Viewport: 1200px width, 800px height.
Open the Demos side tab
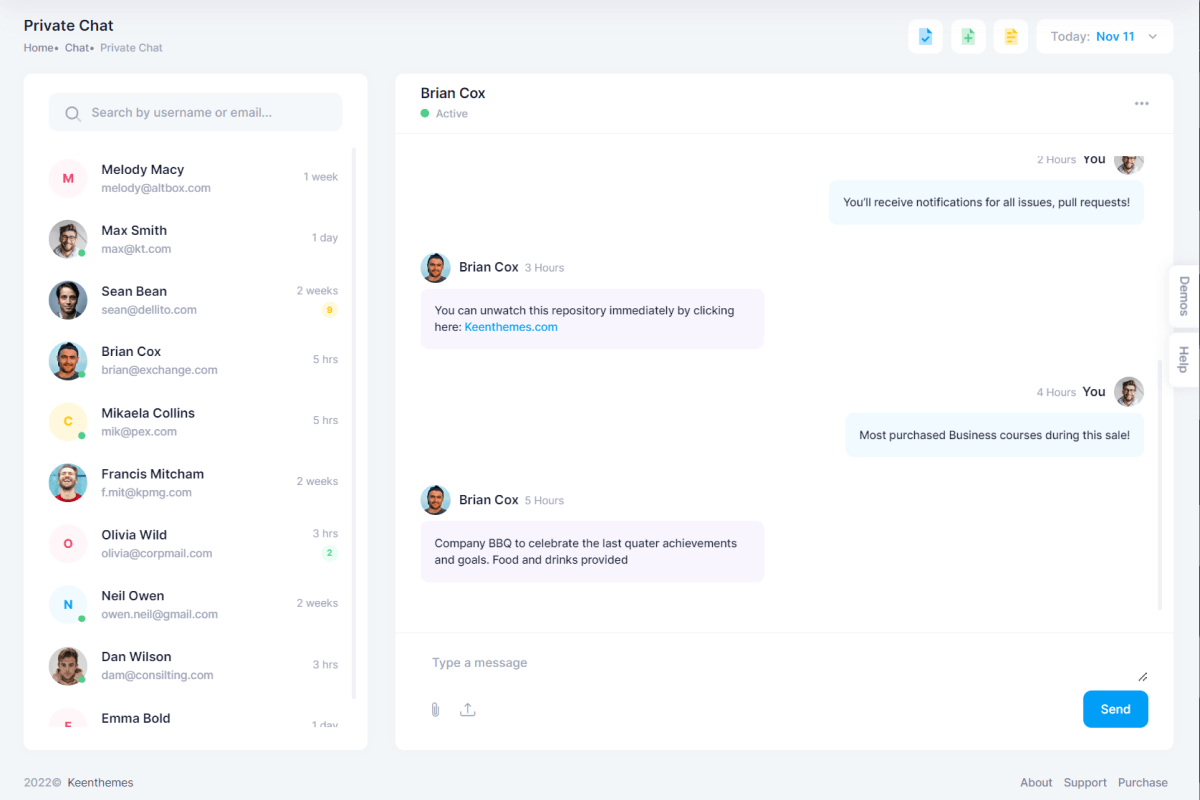point(1184,296)
